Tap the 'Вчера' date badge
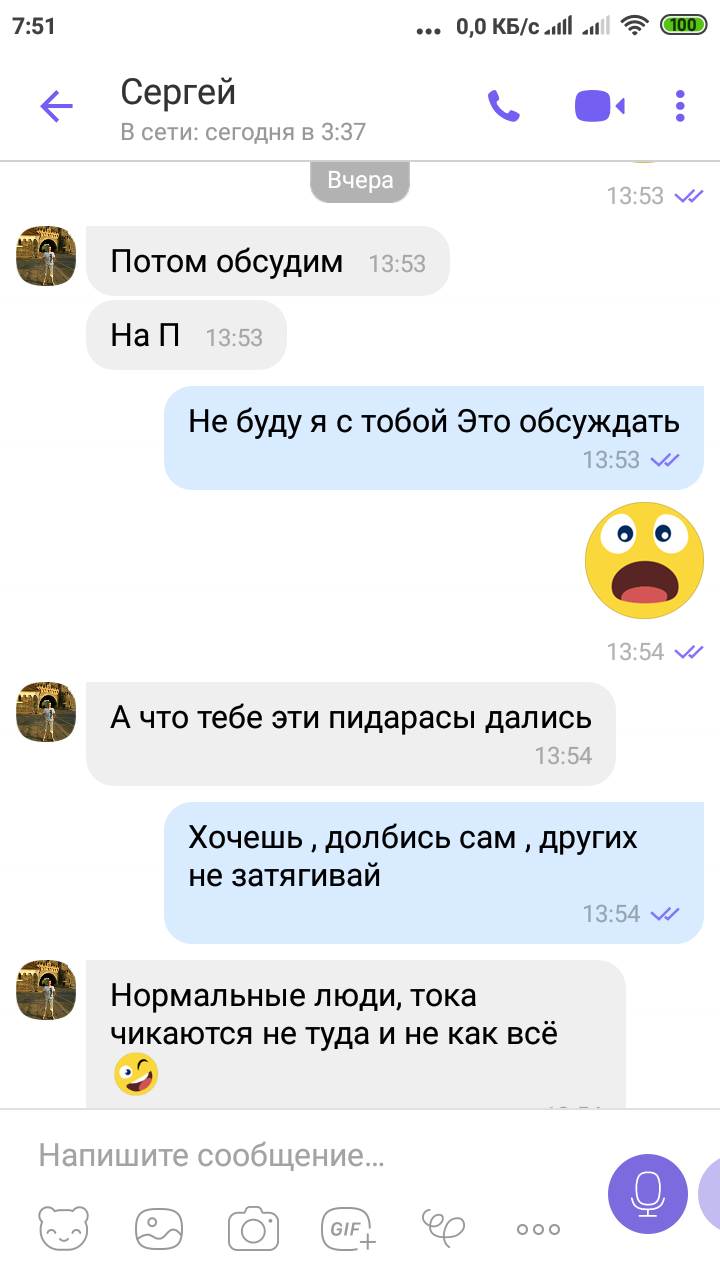The height and width of the screenshot is (1280, 720). tap(360, 181)
